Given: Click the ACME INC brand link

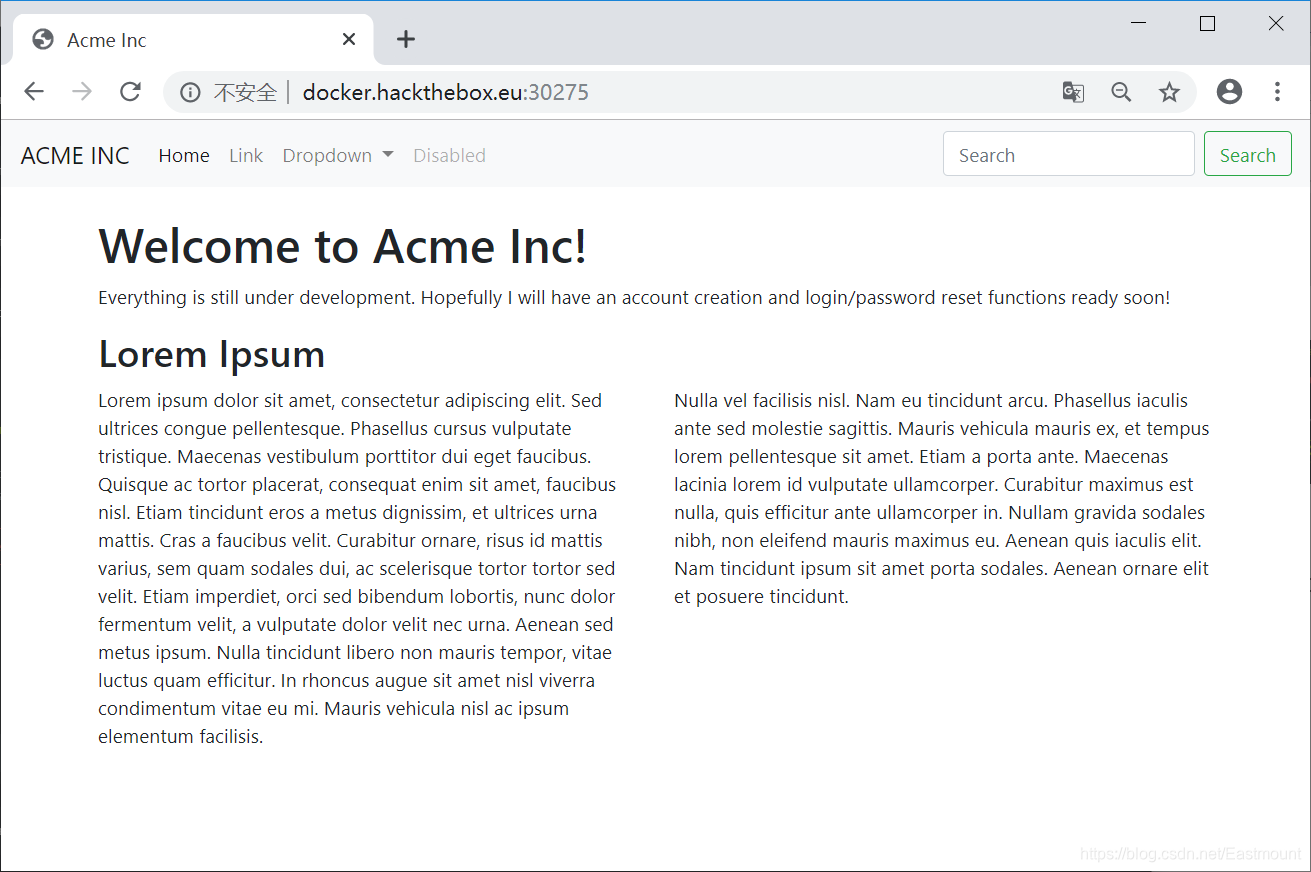Looking at the screenshot, I should tap(75, 155).
